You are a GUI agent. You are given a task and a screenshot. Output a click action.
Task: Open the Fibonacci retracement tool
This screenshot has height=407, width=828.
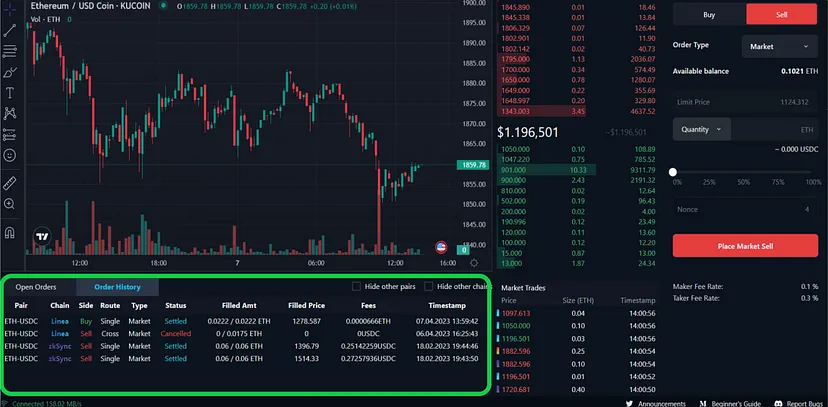[x=10, y=51]
